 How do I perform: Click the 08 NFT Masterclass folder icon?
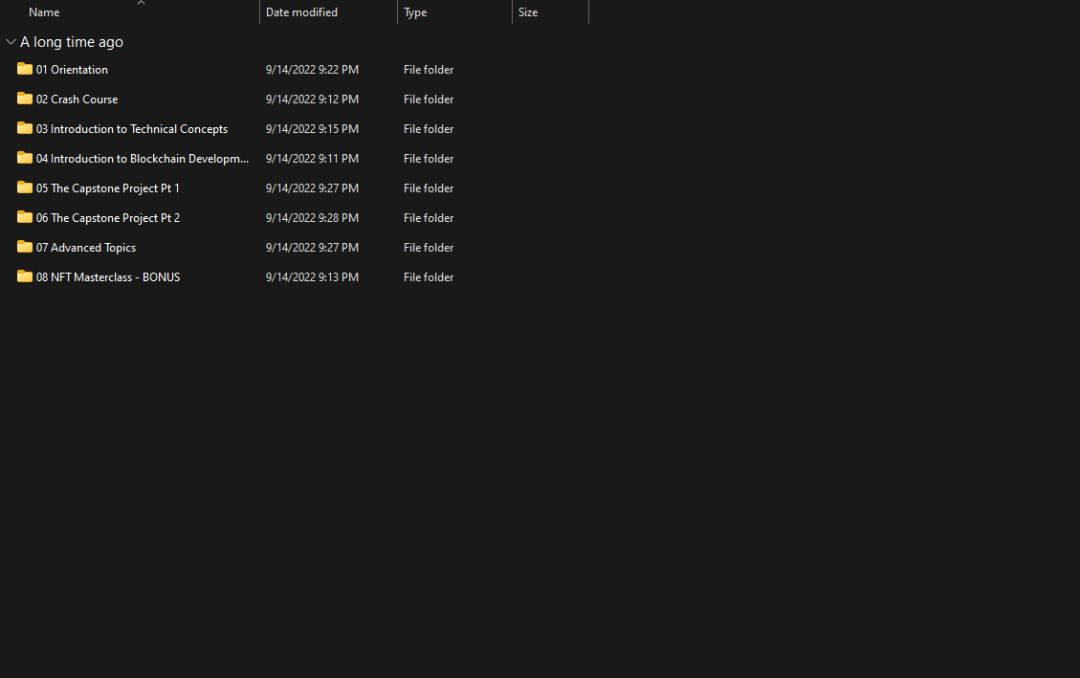[x=25, y=277]
